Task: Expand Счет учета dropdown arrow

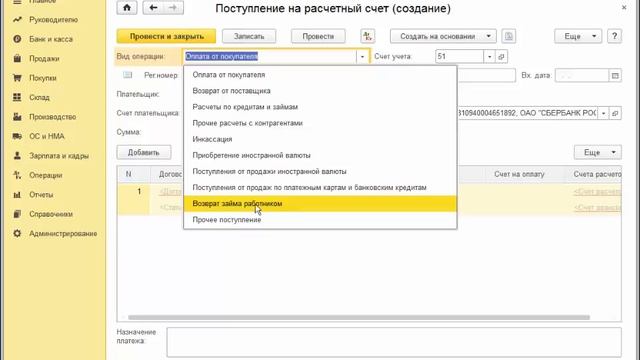Action: [489, 56]
